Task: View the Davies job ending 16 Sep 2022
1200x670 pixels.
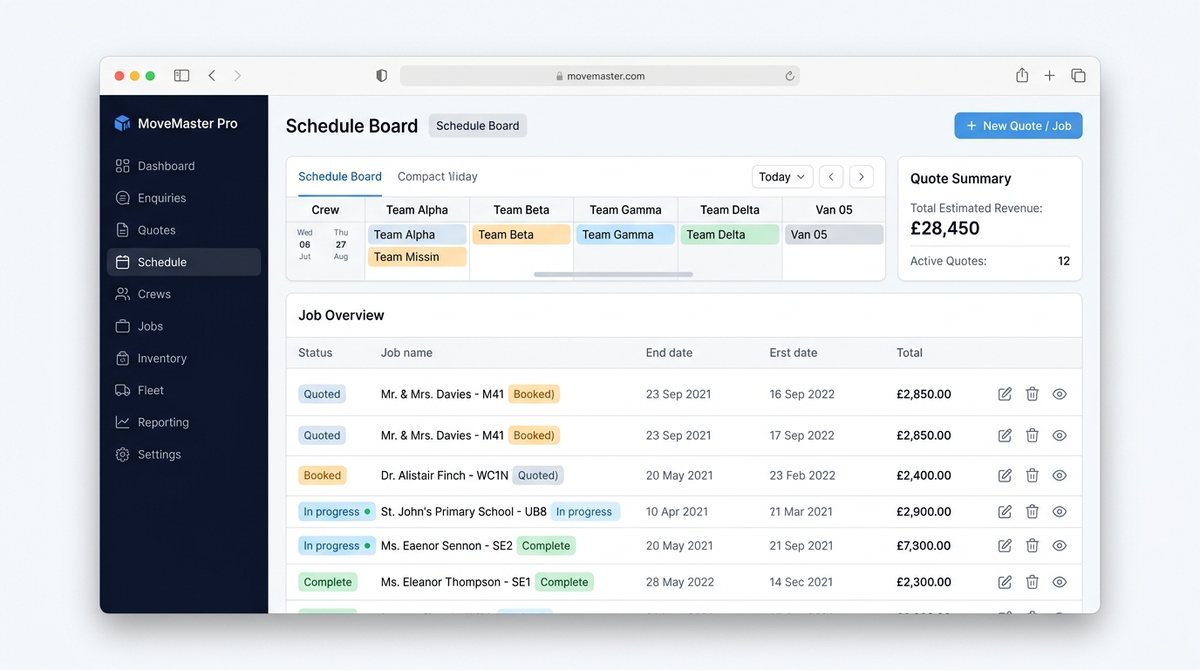Action: tap(1060, 394)
